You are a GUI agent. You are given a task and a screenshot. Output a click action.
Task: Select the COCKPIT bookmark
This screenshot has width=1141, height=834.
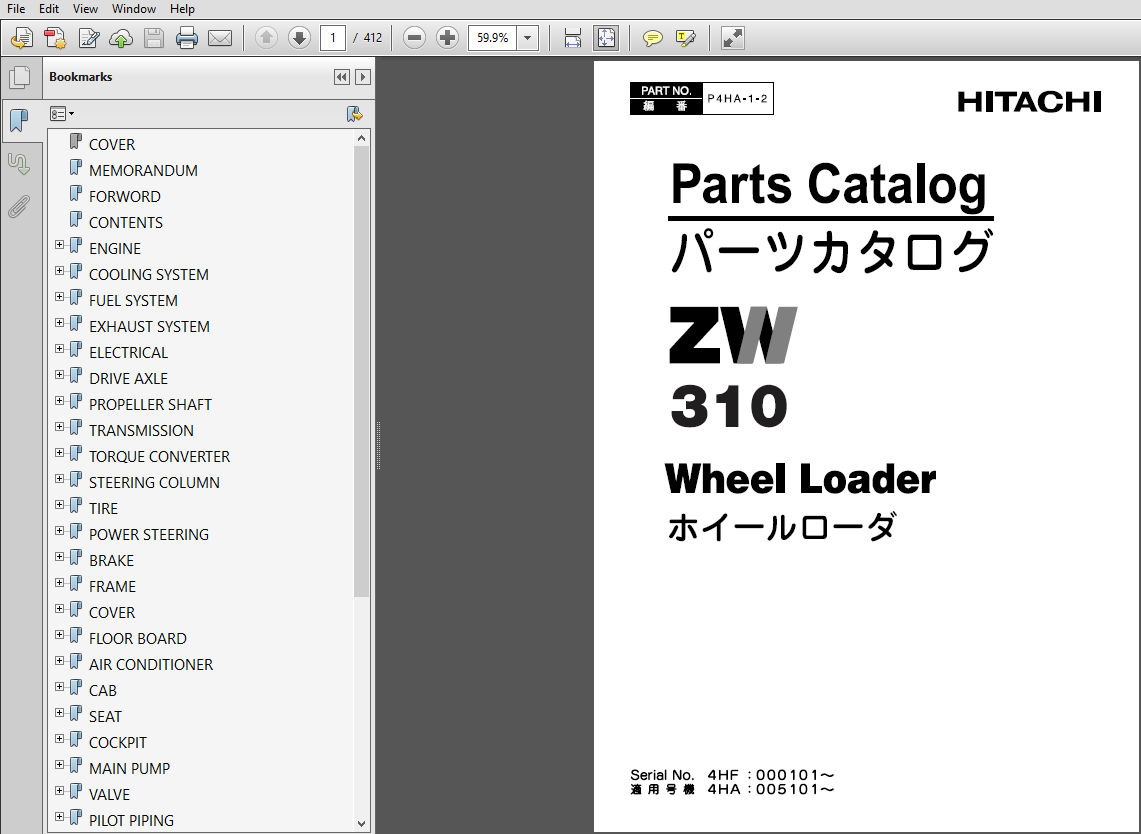(x=117, y=743)
